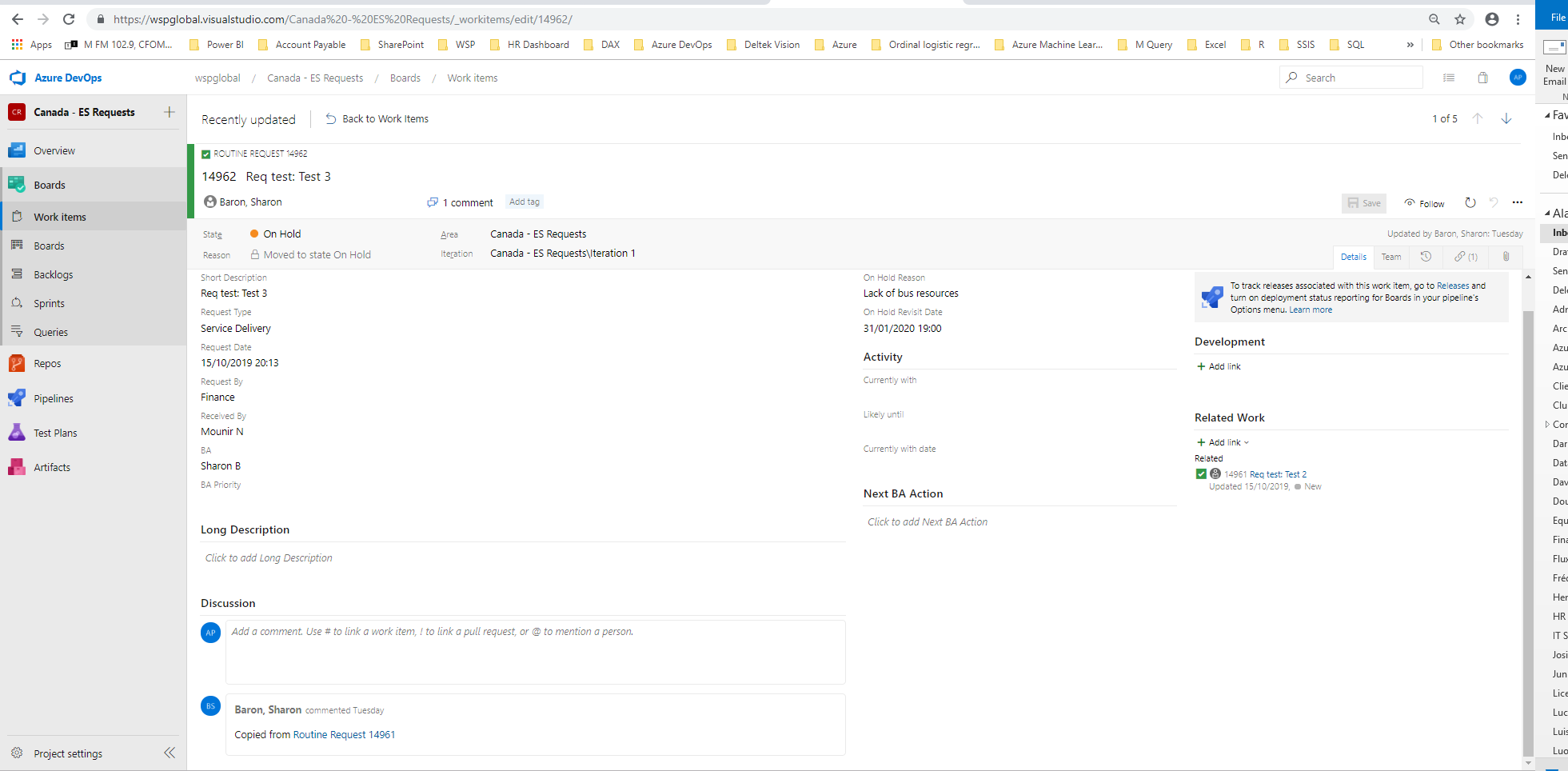Click Back to Work Items

[x=377, y=118]
